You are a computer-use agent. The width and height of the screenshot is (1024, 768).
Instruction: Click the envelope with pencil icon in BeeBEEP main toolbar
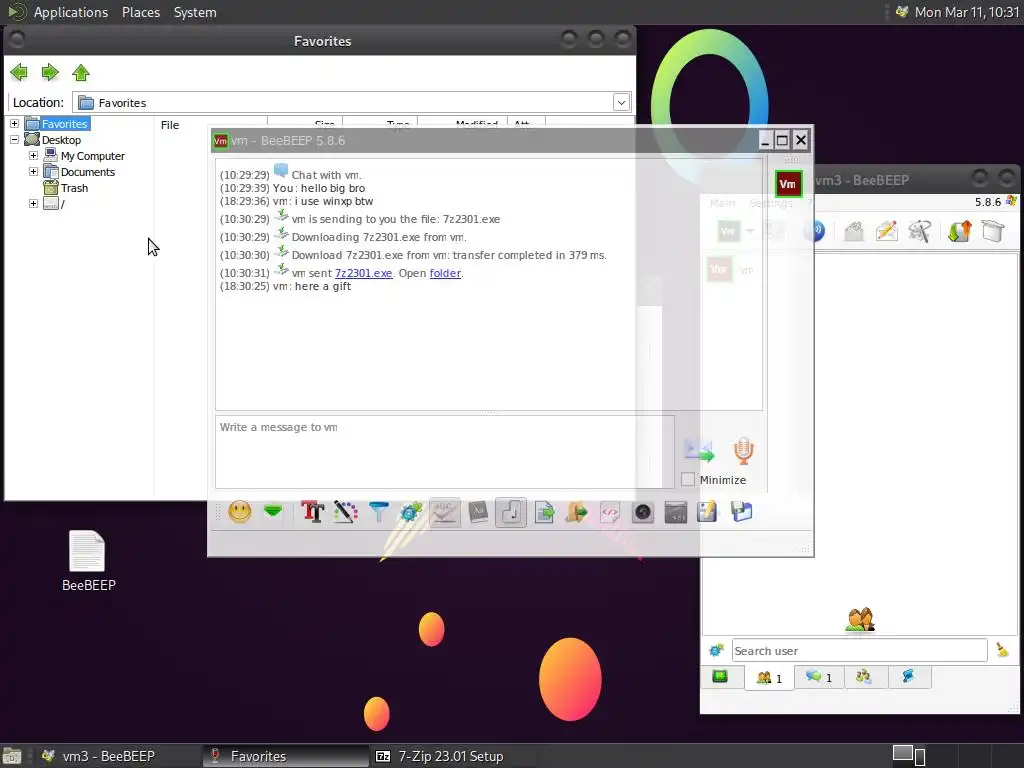tap(886, 231)
